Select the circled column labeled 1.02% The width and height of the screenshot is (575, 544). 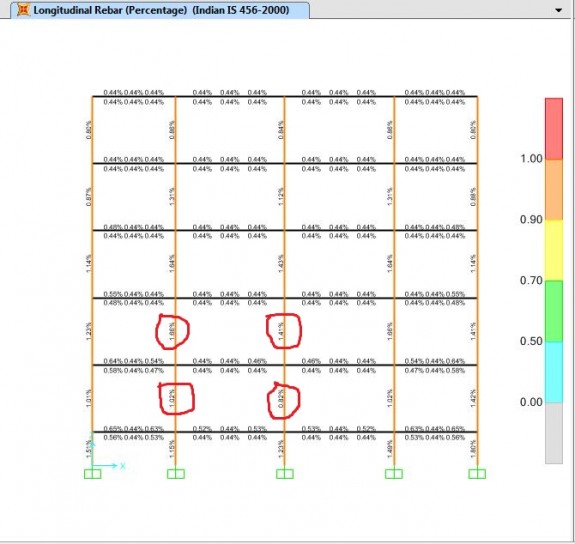tap(176, 398)
